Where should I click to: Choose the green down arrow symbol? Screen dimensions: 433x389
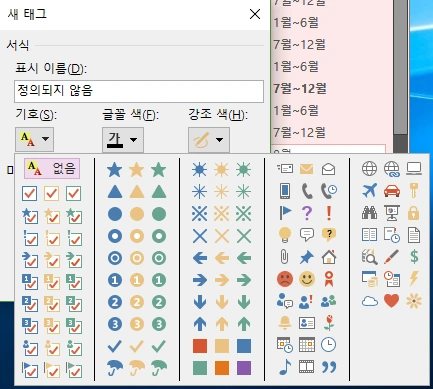click(244, 302)
